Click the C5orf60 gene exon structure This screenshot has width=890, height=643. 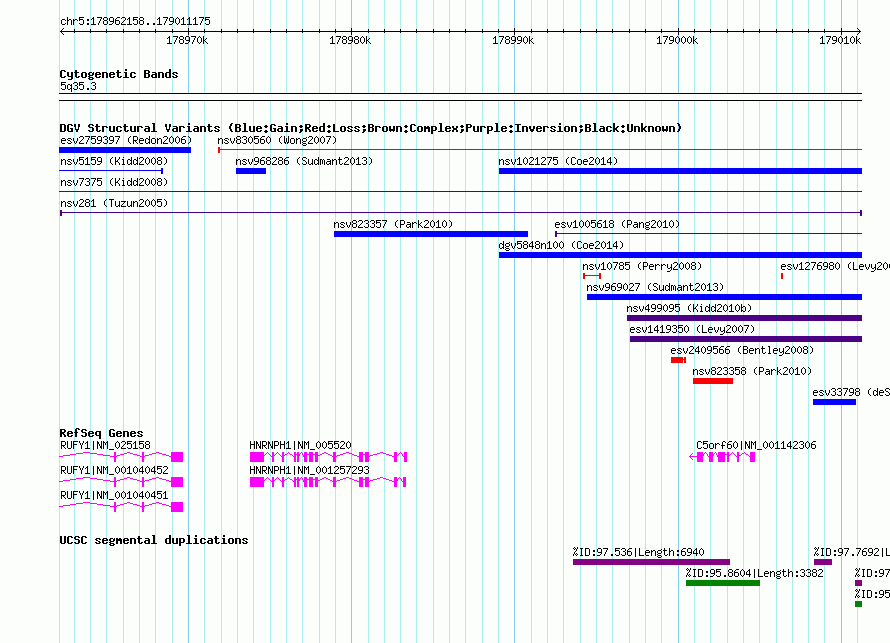[722, 457]
